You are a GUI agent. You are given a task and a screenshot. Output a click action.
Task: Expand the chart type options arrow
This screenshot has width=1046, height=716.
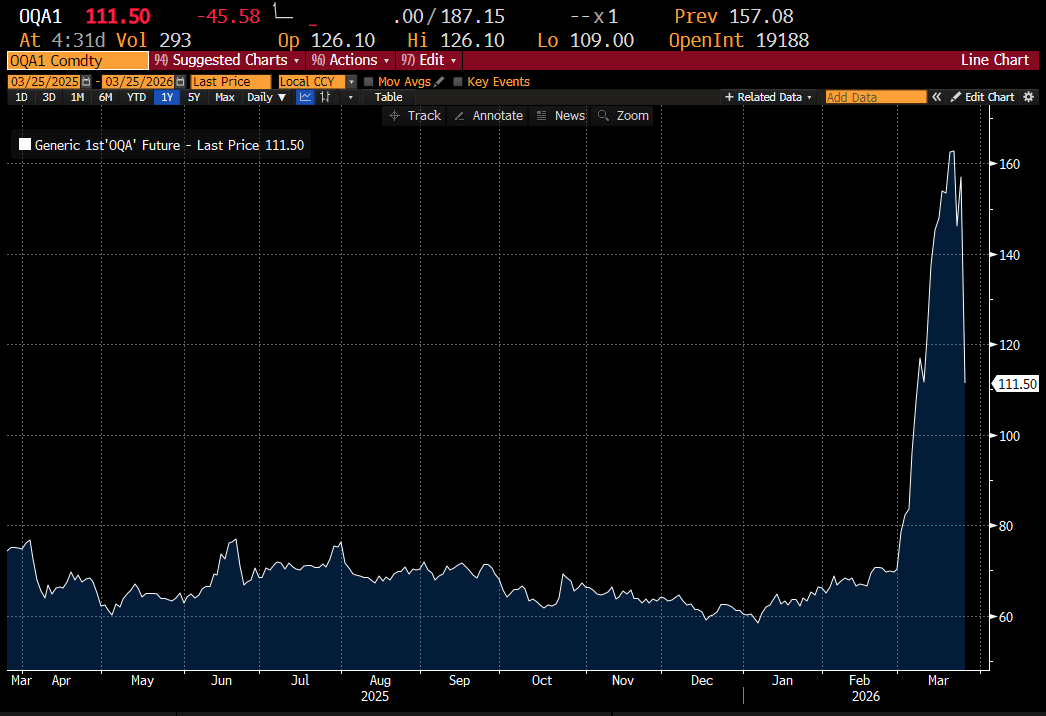click(x=351, y=97)
